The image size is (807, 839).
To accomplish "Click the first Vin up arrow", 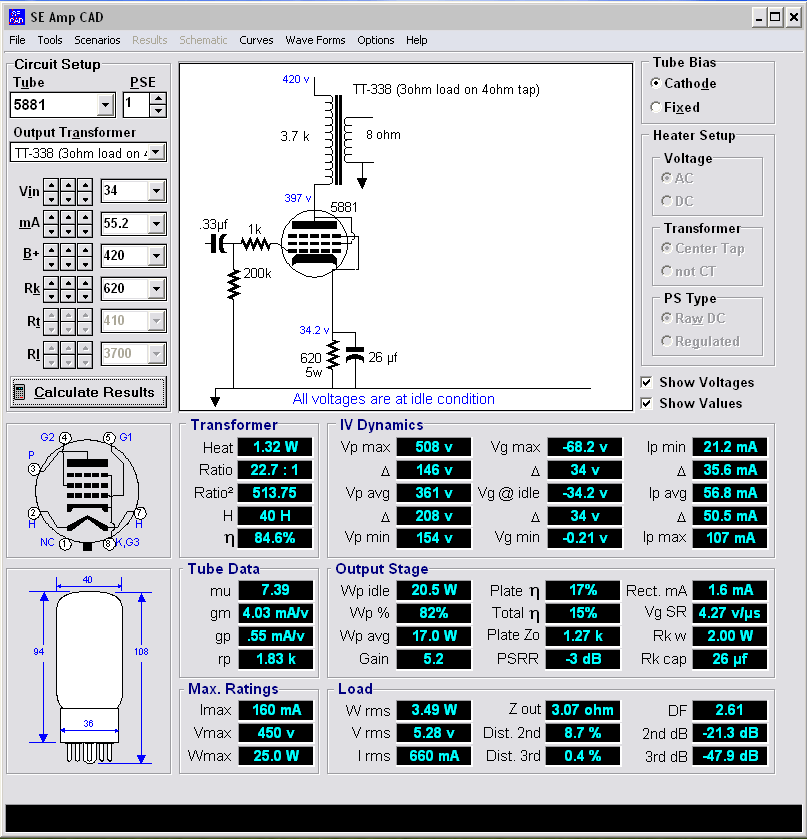I will coord(51,185).
